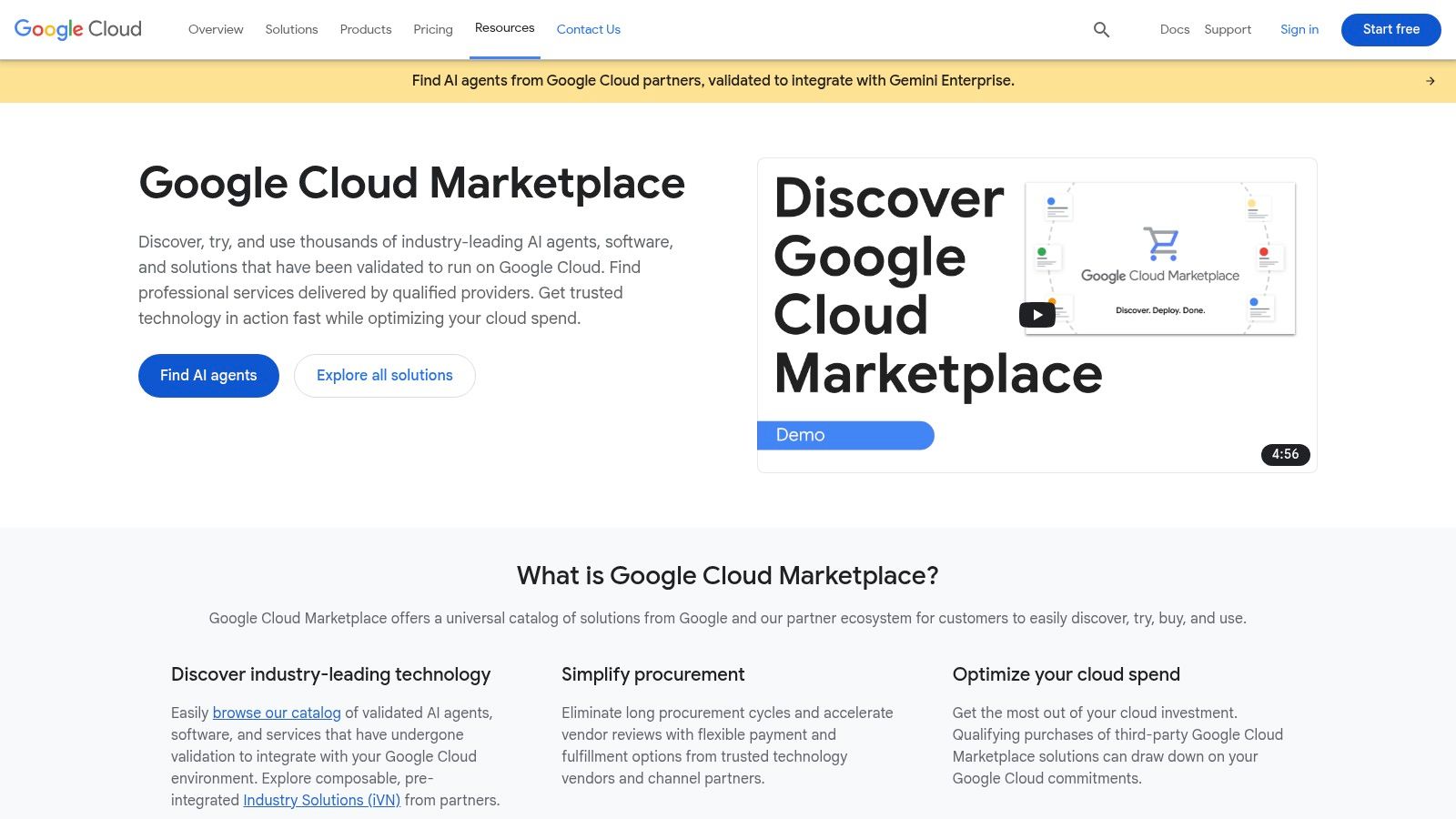Follow the Industry Solutions (iVN) link

pos(321,800)
